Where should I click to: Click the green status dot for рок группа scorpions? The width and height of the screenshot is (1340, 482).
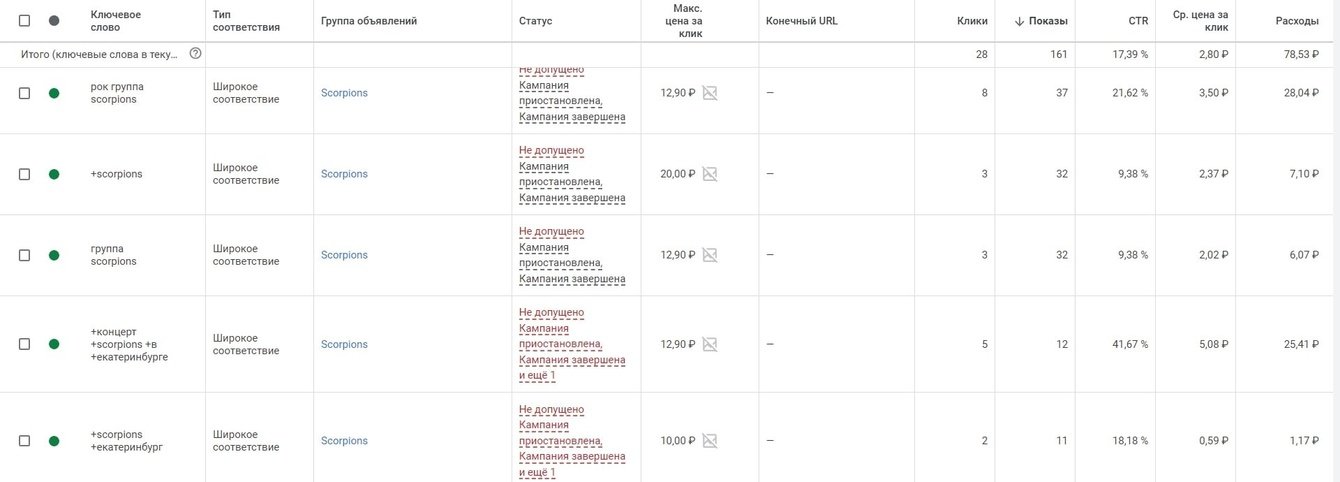click(x=54, y=93)
